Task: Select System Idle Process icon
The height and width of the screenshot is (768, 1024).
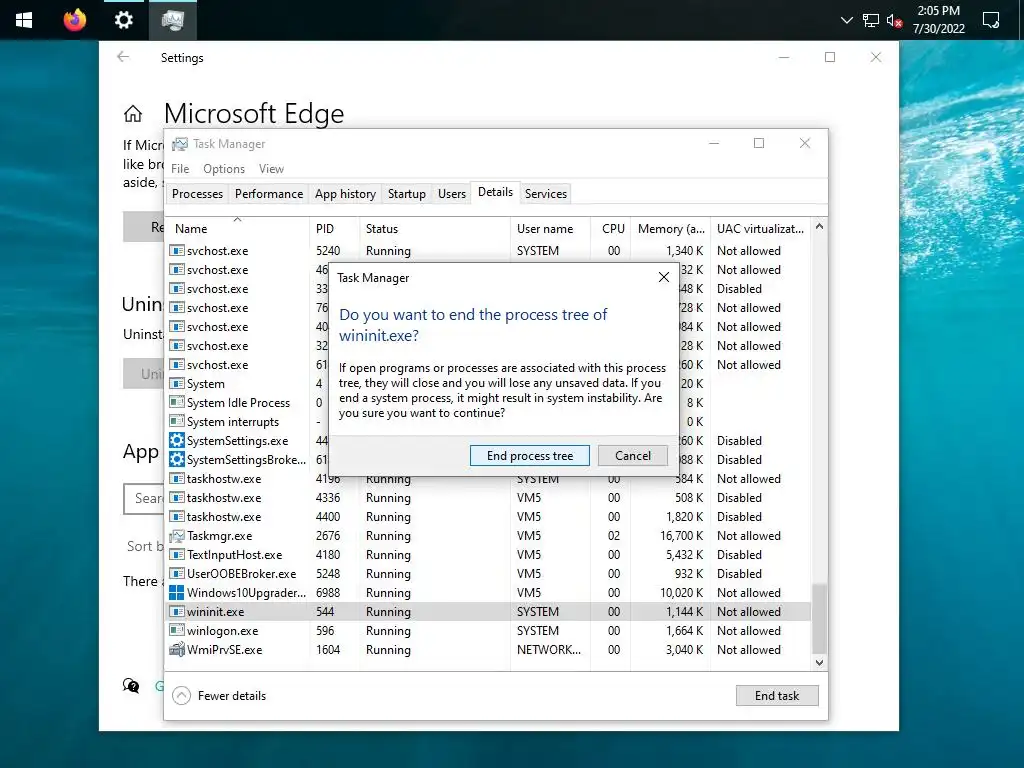Action: pos(176,402)
